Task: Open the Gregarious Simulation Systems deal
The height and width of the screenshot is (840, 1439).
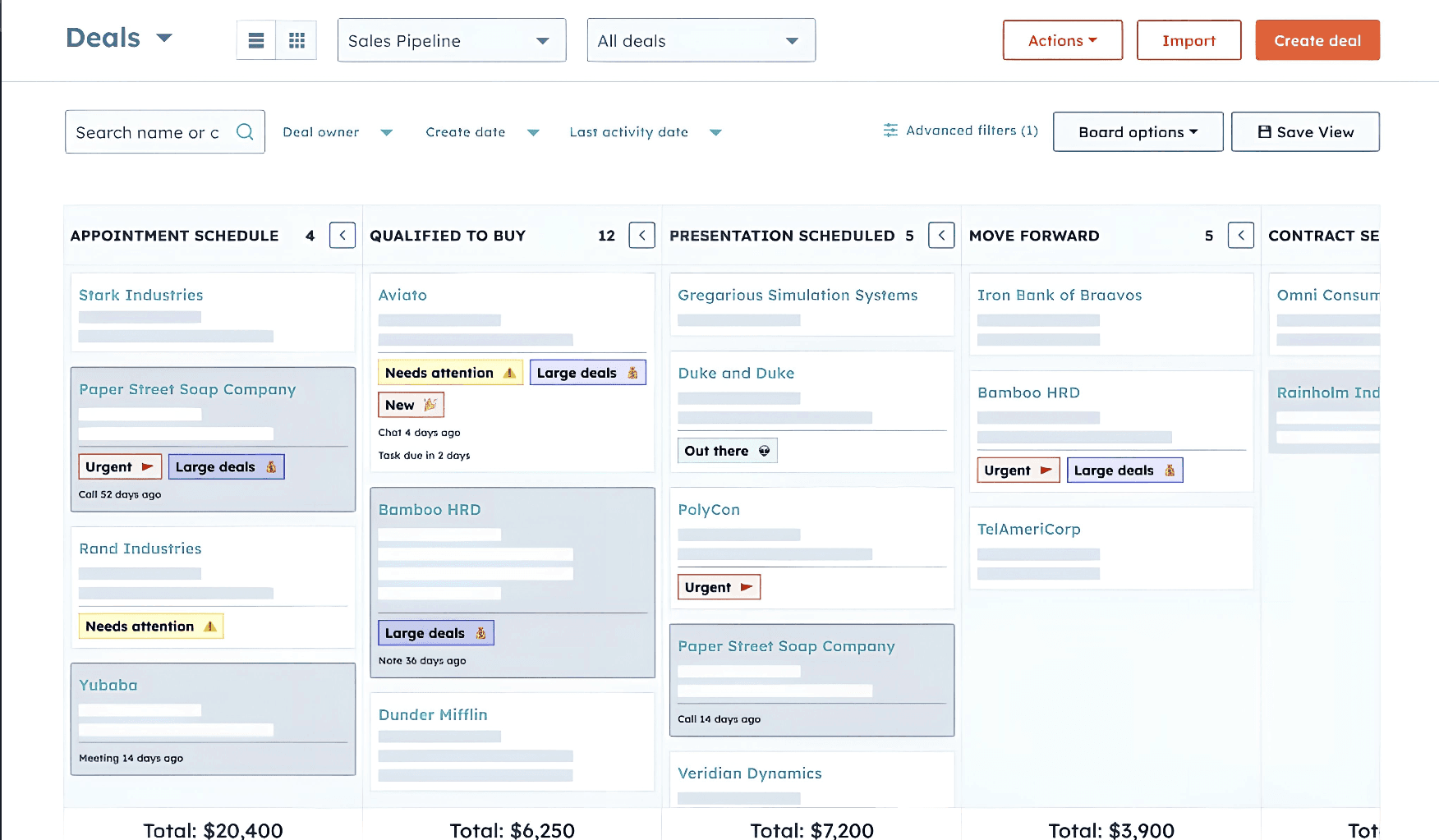Action: 798,295
